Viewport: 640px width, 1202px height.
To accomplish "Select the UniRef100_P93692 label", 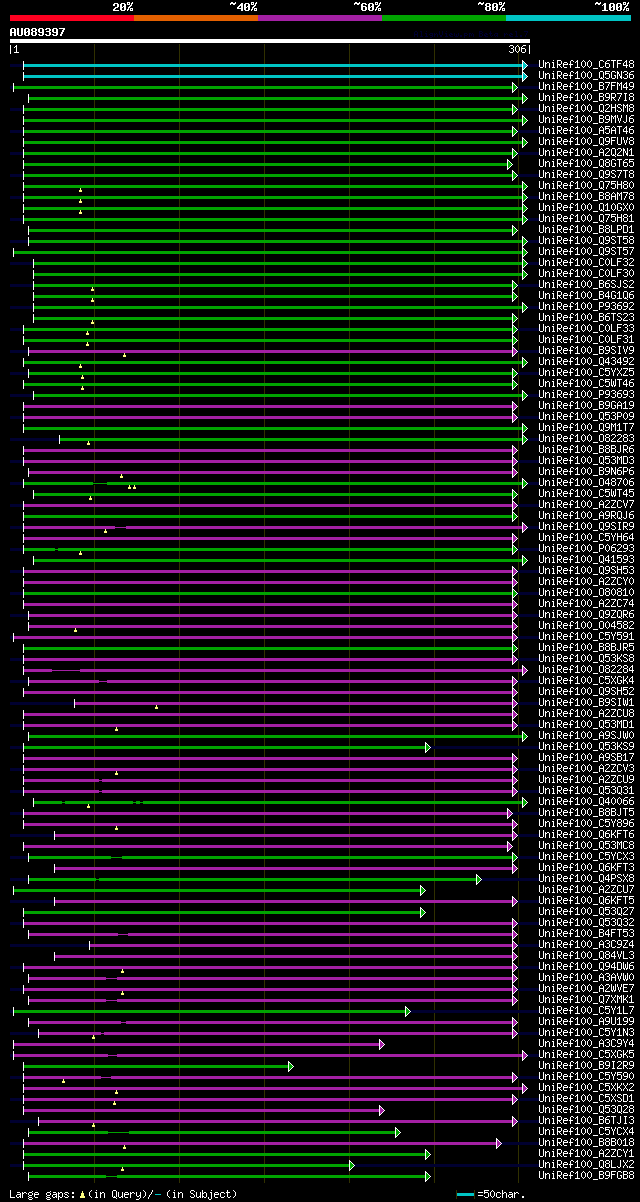I will pyautogui.click(x=586, y=306).
